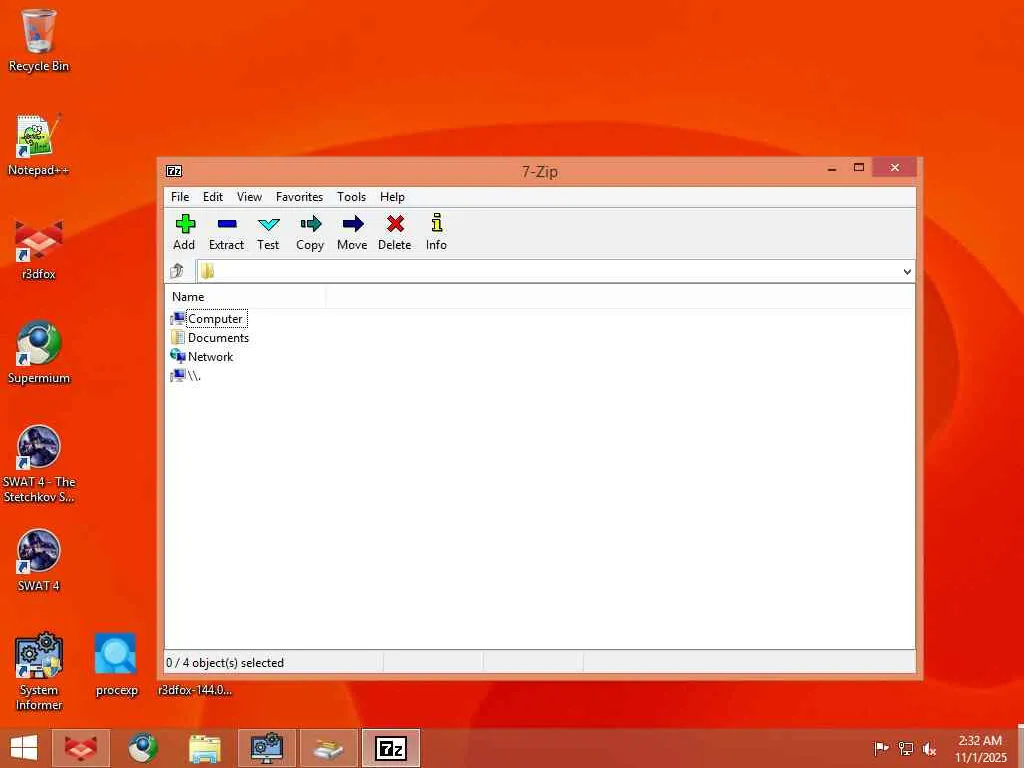Maximize the 7-Zip window
This screenshot has width=1024, height=768.
[859, 168]
